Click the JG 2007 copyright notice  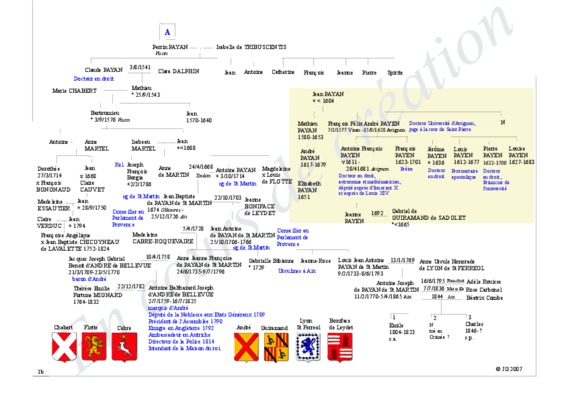pyautogui.click(x=509, y=369)
